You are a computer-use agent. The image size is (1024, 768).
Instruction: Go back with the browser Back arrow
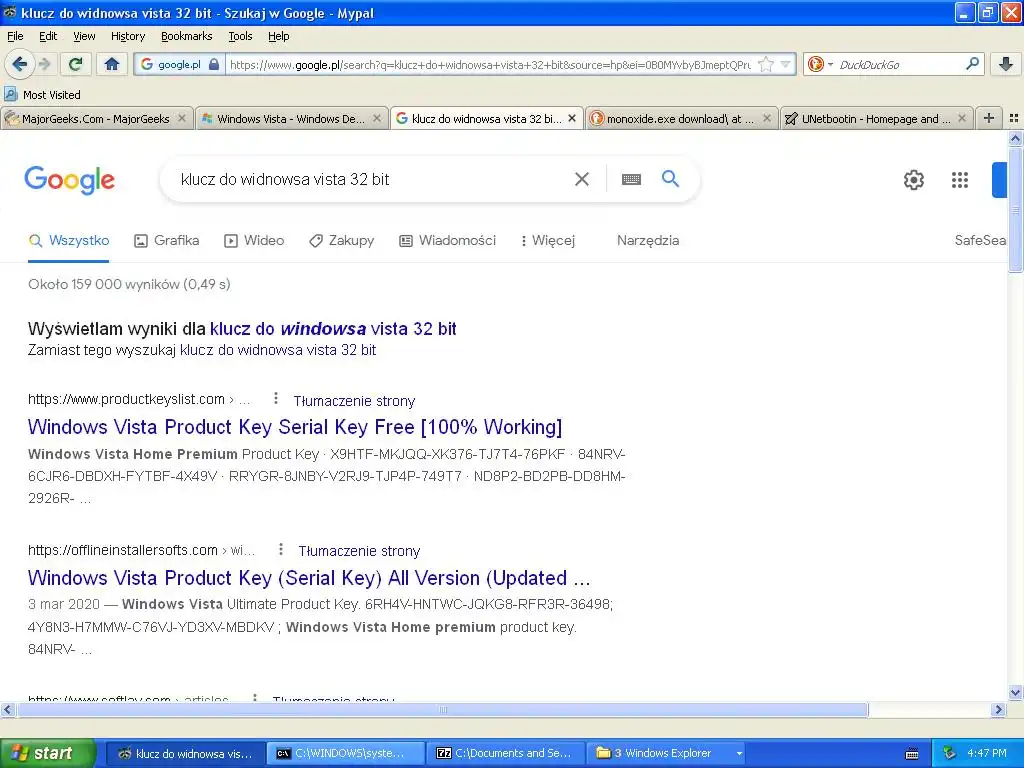coord(20,64)
